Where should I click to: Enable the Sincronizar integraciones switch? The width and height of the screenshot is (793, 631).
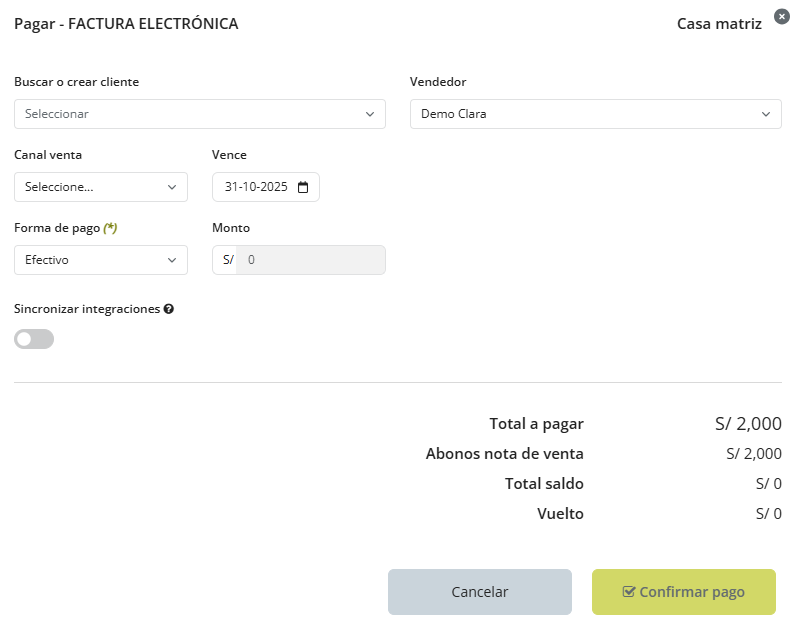pos(34,339)
